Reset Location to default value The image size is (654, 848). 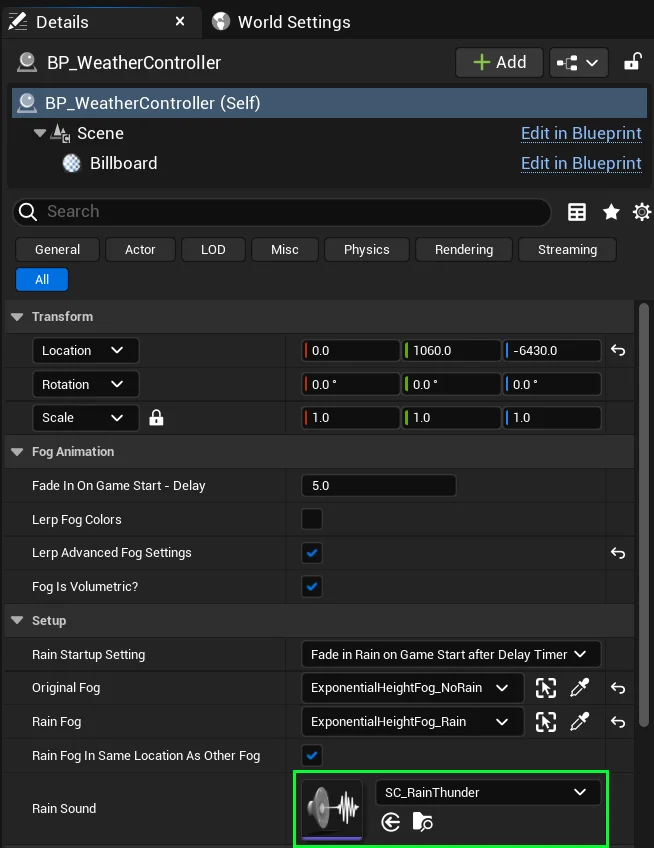pos(618,351)
